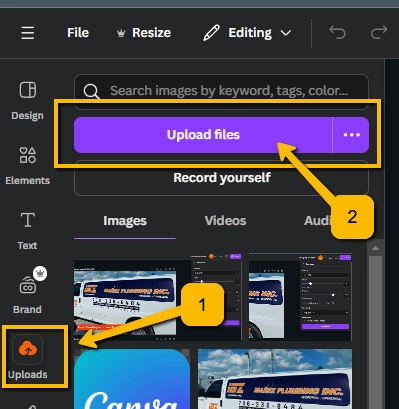Open the hamburger main menu
399x409 pixels.
(x=28, y=33)
